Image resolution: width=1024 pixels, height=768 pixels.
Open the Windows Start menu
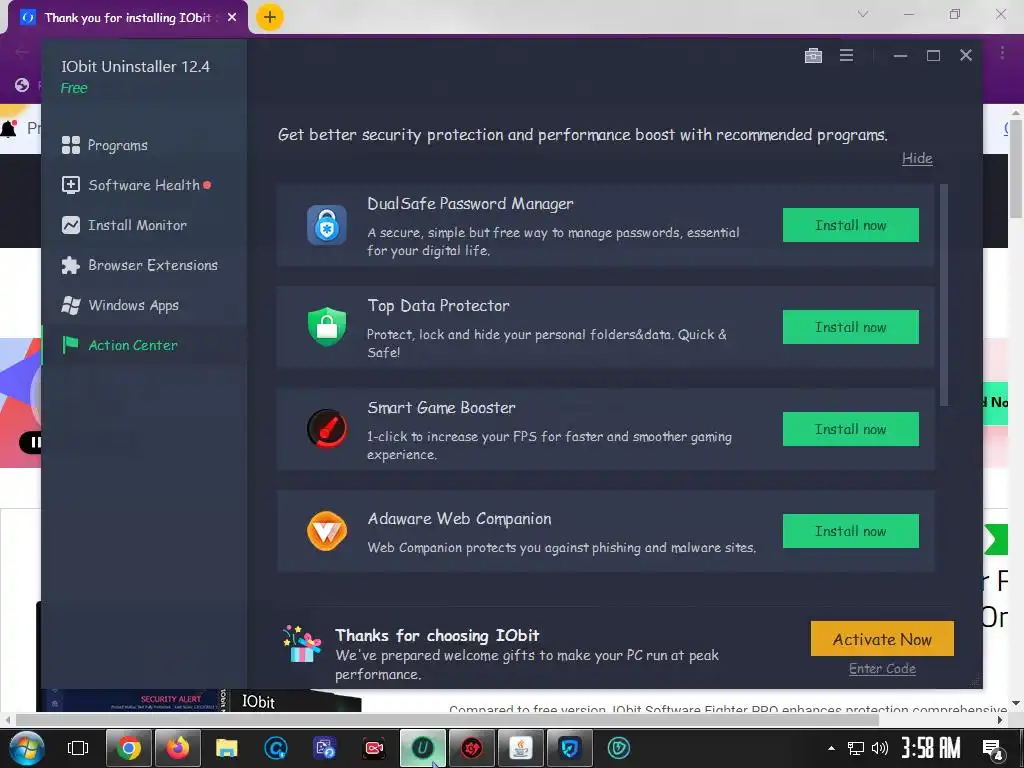tap(27, 748)
